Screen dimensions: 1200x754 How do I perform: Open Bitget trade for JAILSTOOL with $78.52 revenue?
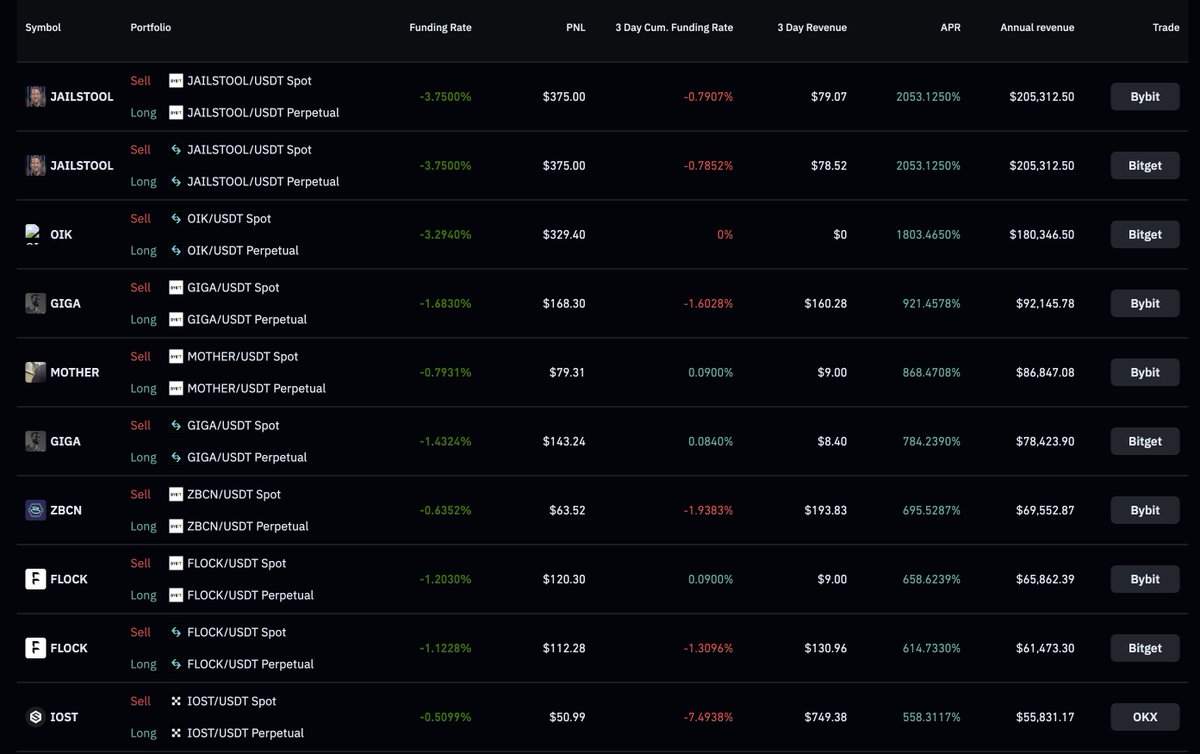[1145, 166]
